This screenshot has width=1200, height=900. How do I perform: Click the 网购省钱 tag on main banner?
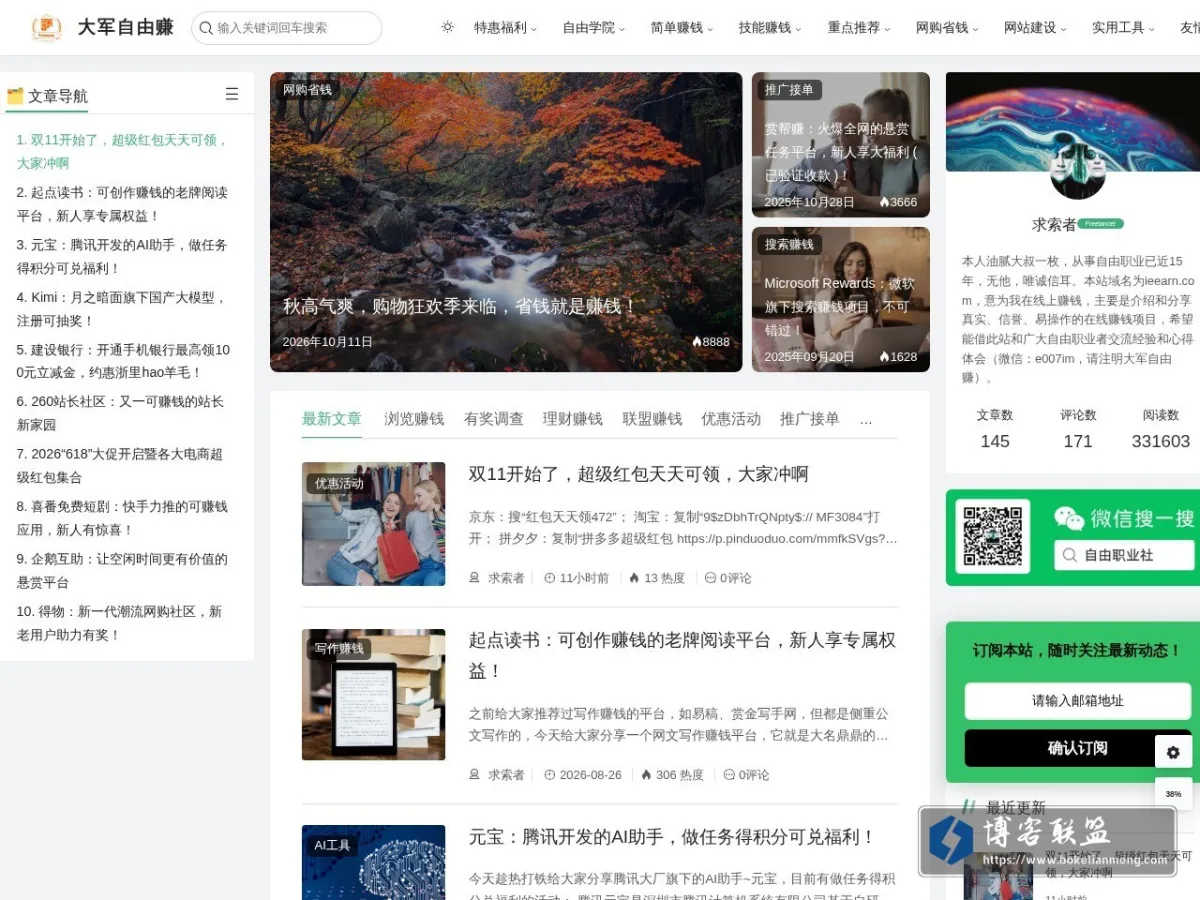tap(307, 90)
